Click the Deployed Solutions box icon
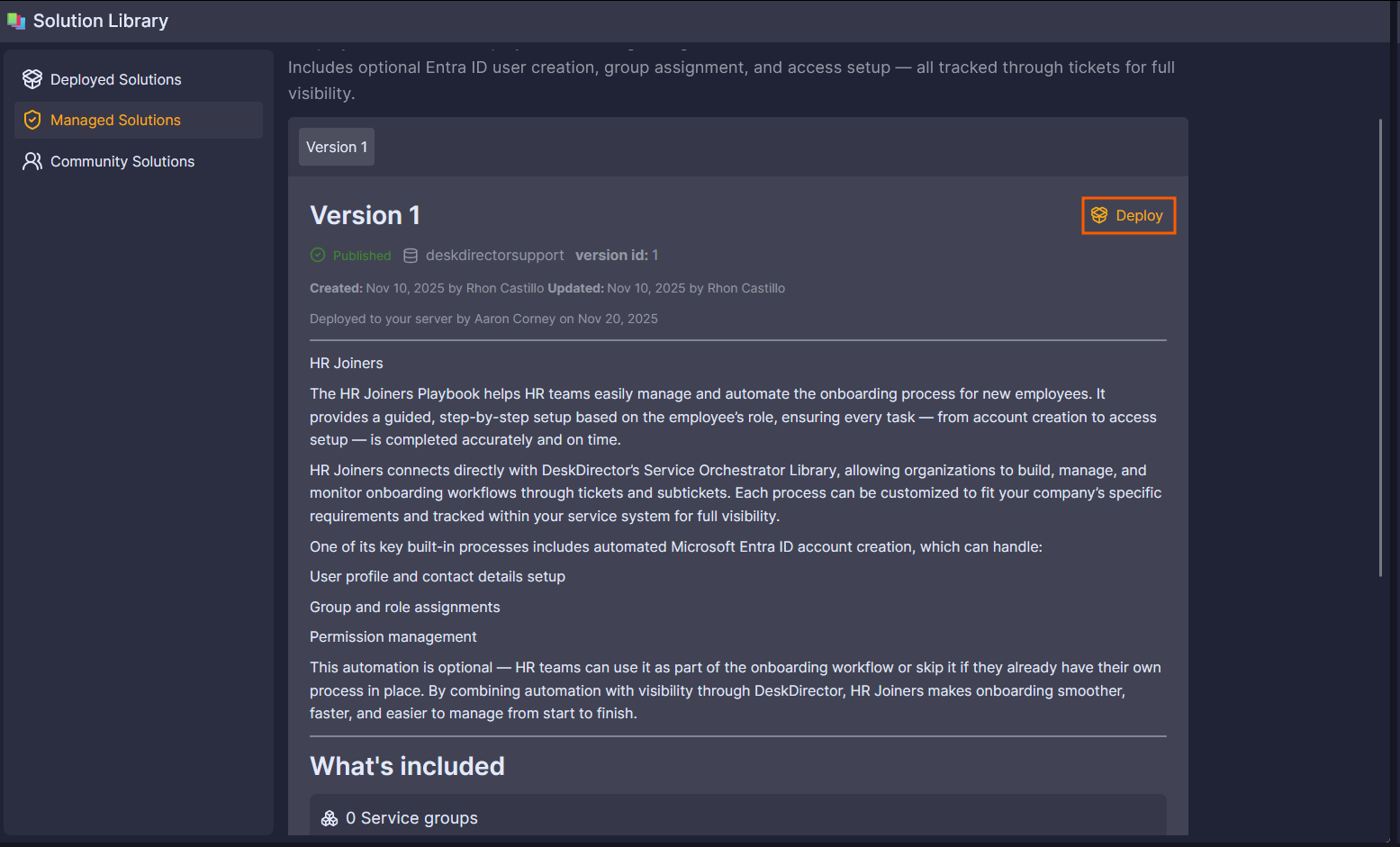The height and width of the screenshot is (847, 1400). 32,79
